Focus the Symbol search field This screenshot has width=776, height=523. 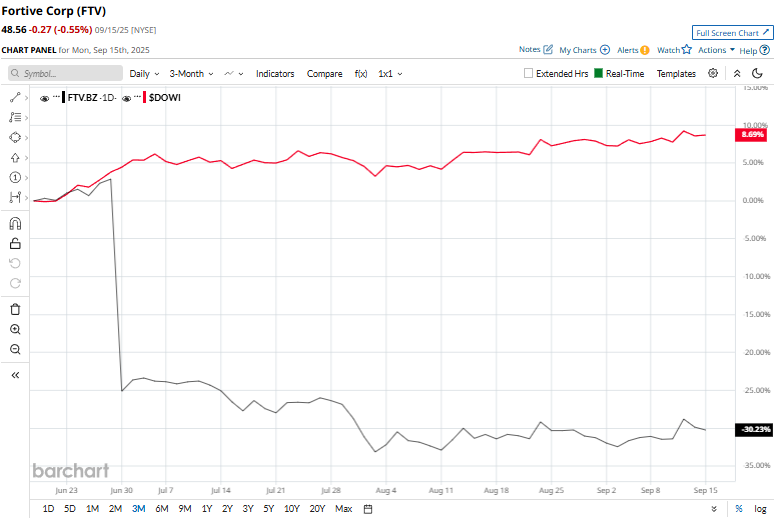[65, 73]
